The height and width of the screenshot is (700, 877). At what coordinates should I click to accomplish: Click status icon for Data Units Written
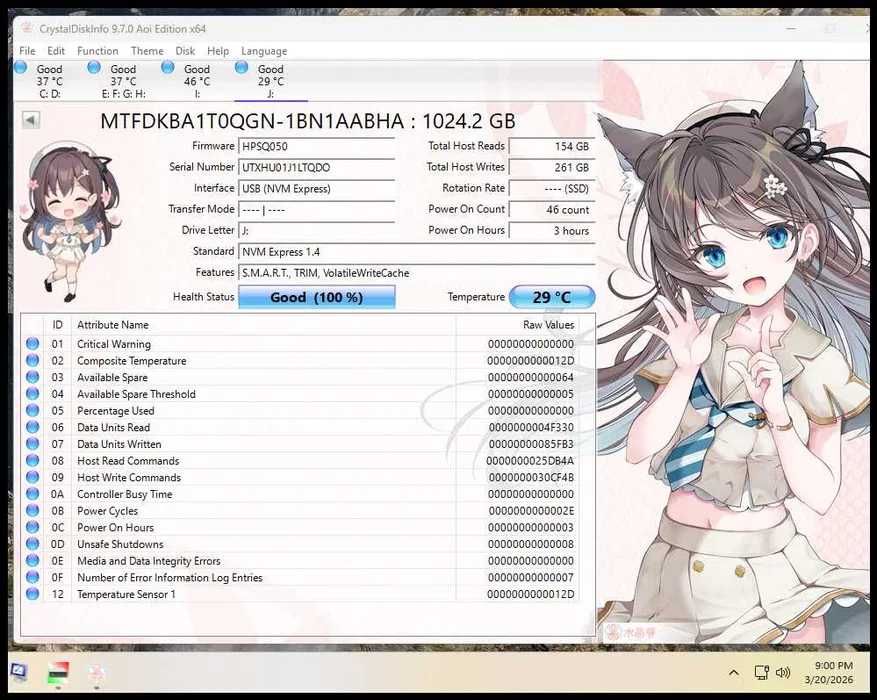[32, 443]
